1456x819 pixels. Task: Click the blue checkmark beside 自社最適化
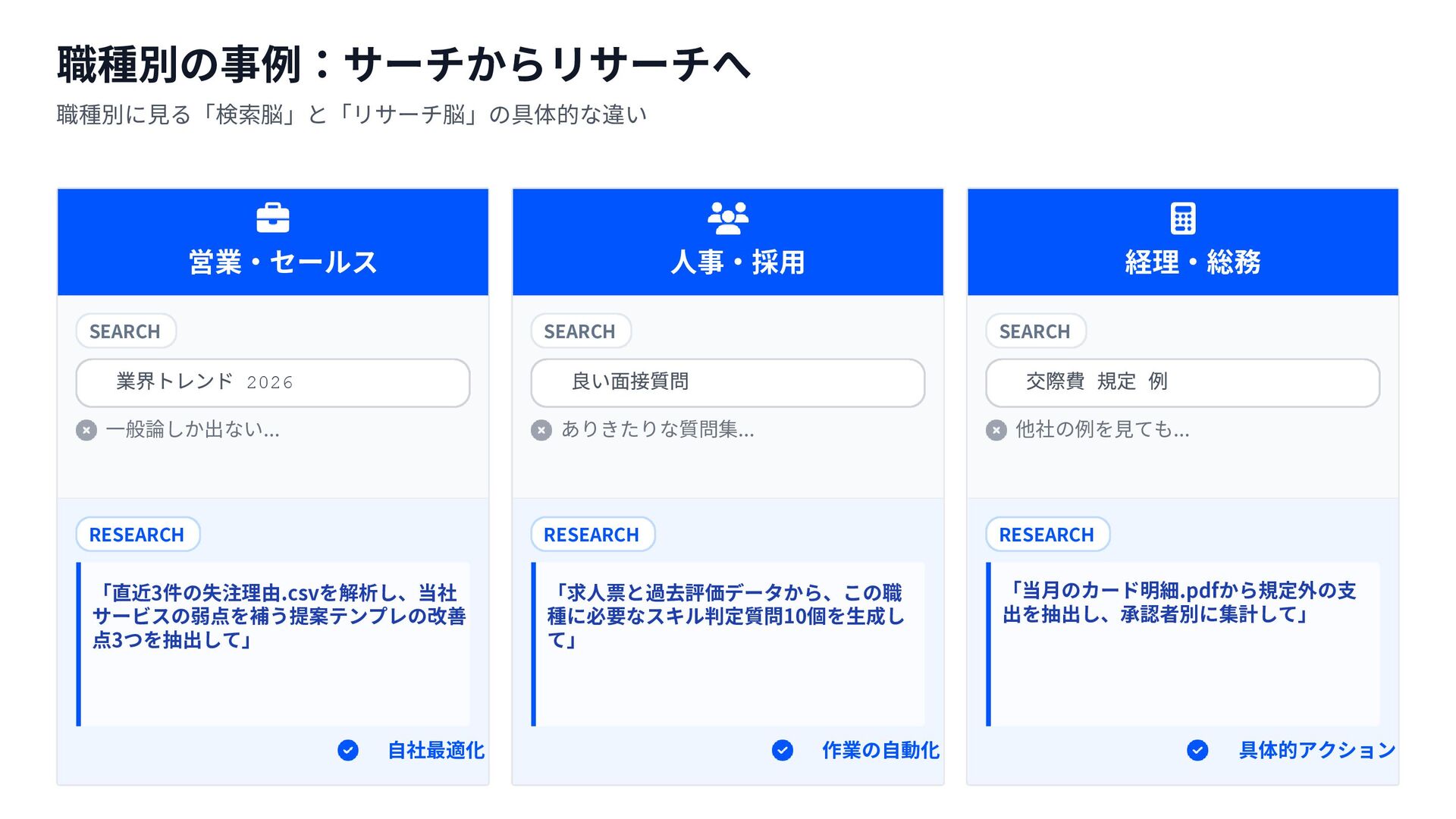pos(348,750)
